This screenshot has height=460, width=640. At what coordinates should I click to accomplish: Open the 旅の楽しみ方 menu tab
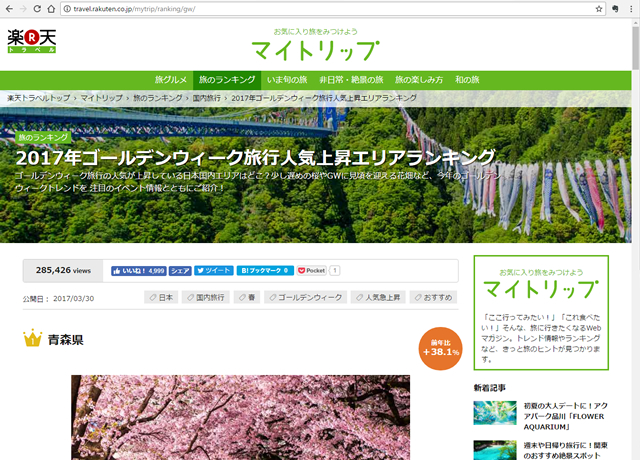[418, 79]
